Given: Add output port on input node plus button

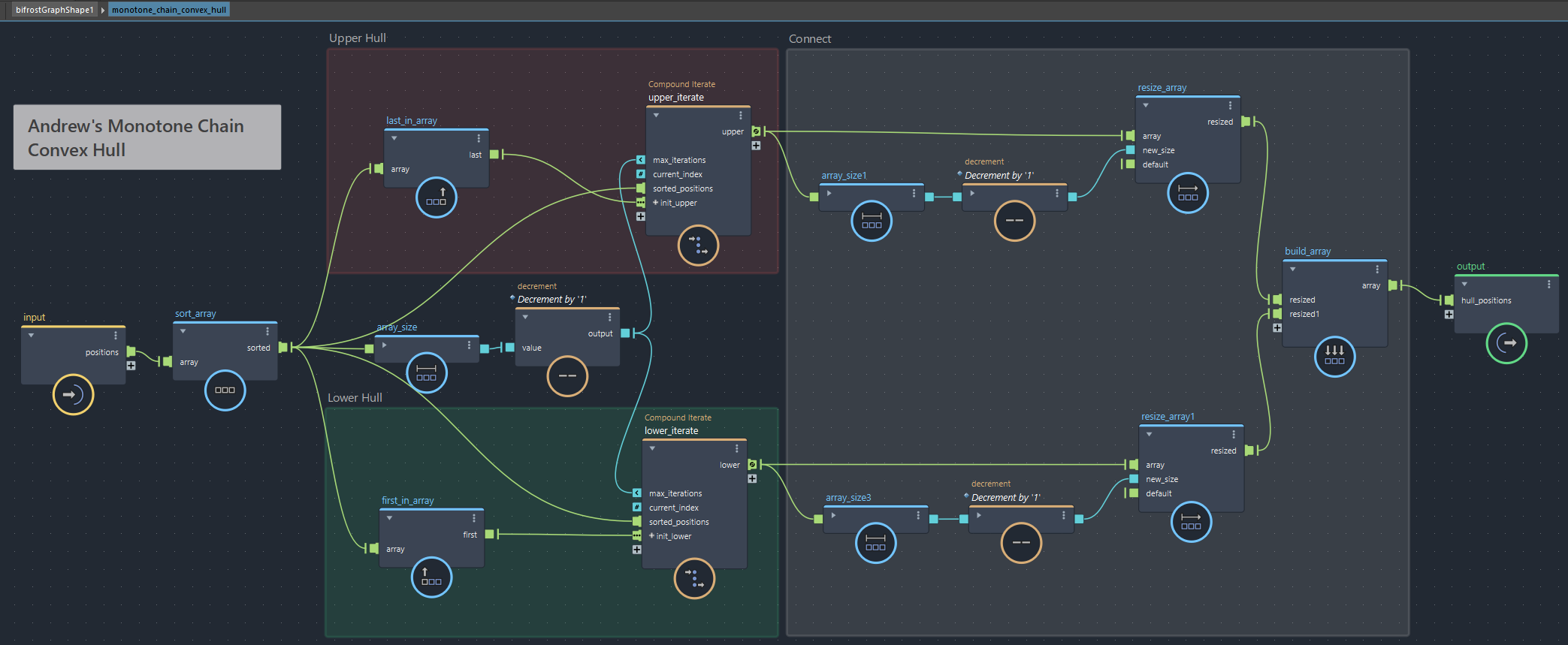Looking at the screenshot, I should tap(131, 366).
